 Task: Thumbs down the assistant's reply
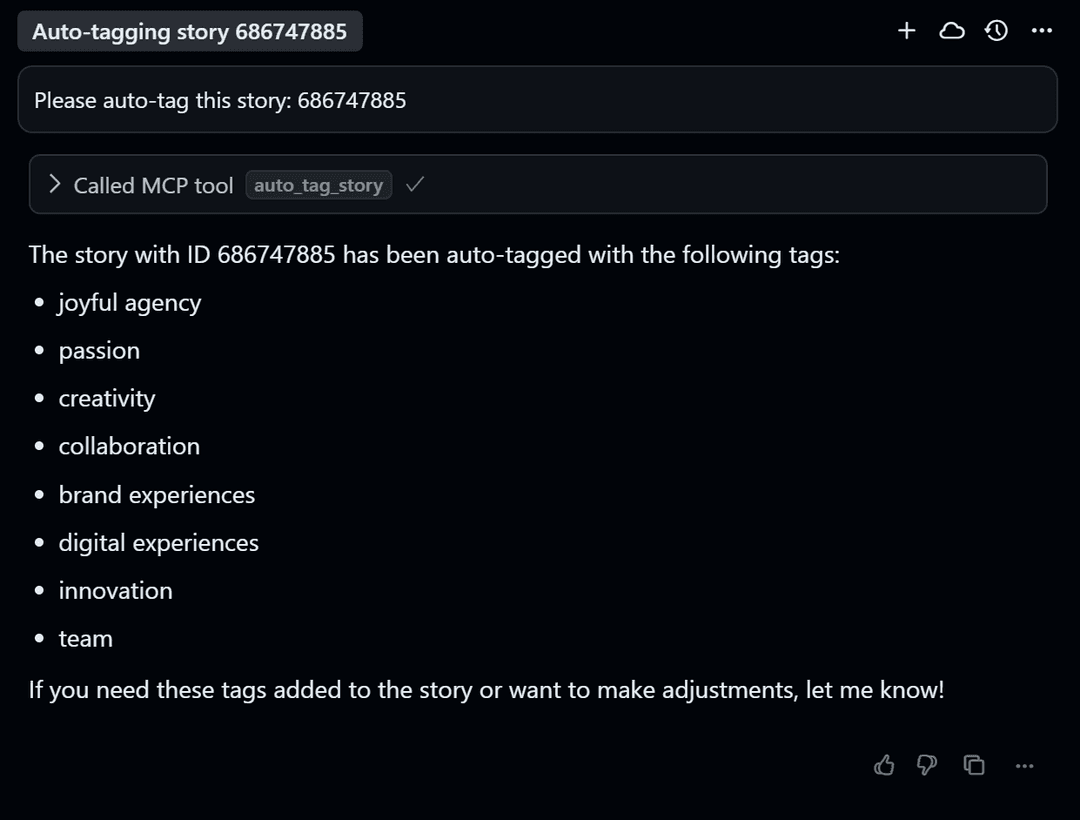tap(926, 764)
